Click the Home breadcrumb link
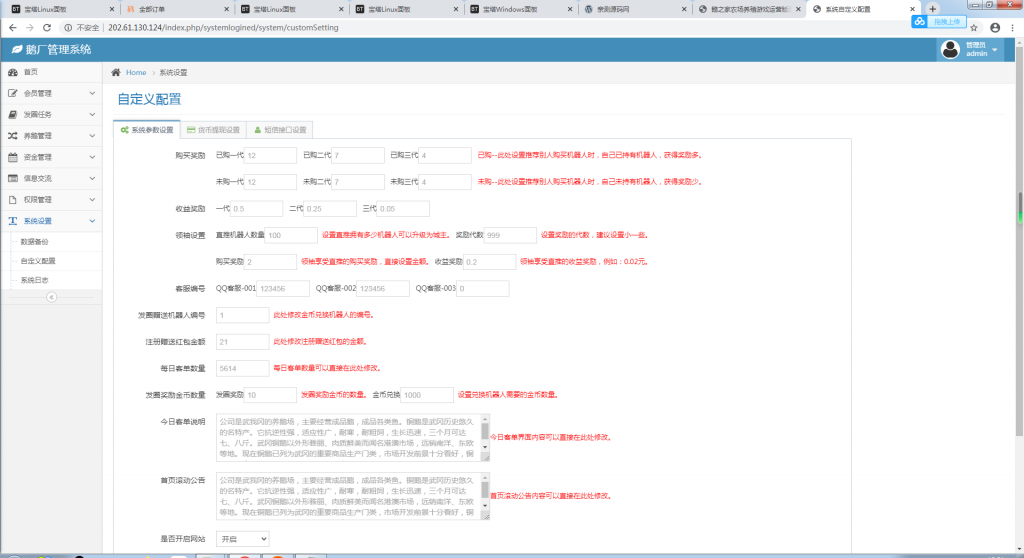 tap(136, 73)
